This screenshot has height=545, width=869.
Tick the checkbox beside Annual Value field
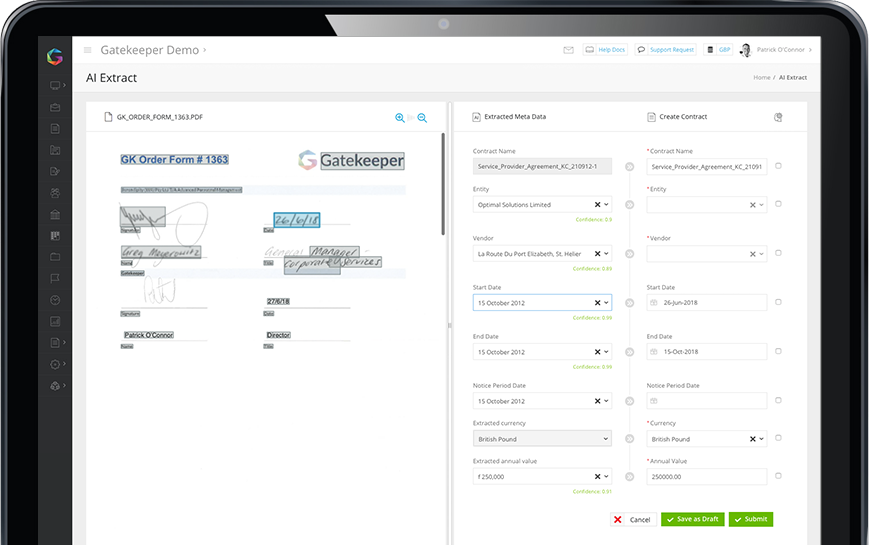pos(779,476)
